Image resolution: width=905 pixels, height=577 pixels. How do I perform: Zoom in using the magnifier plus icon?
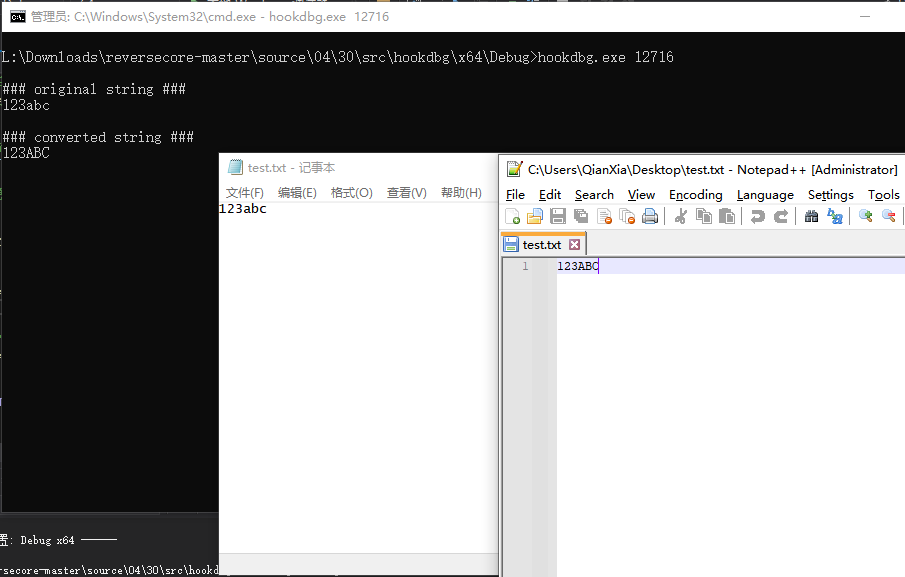point(866,215)
